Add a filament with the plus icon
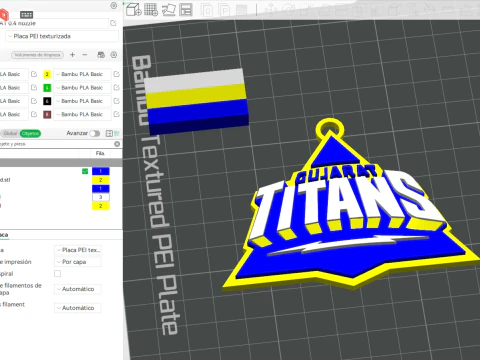The image size is (480, 360). point(72,55)
